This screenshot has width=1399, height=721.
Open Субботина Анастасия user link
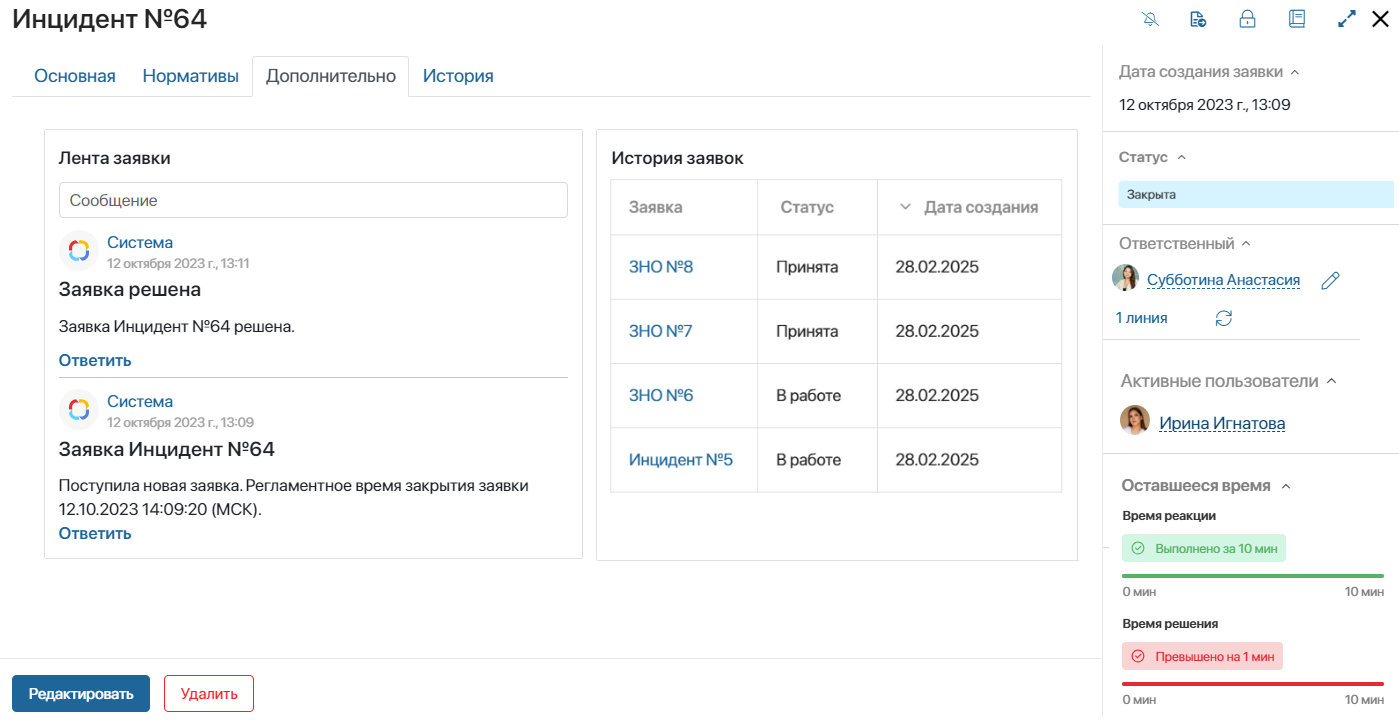click(x=1223, y=280)
